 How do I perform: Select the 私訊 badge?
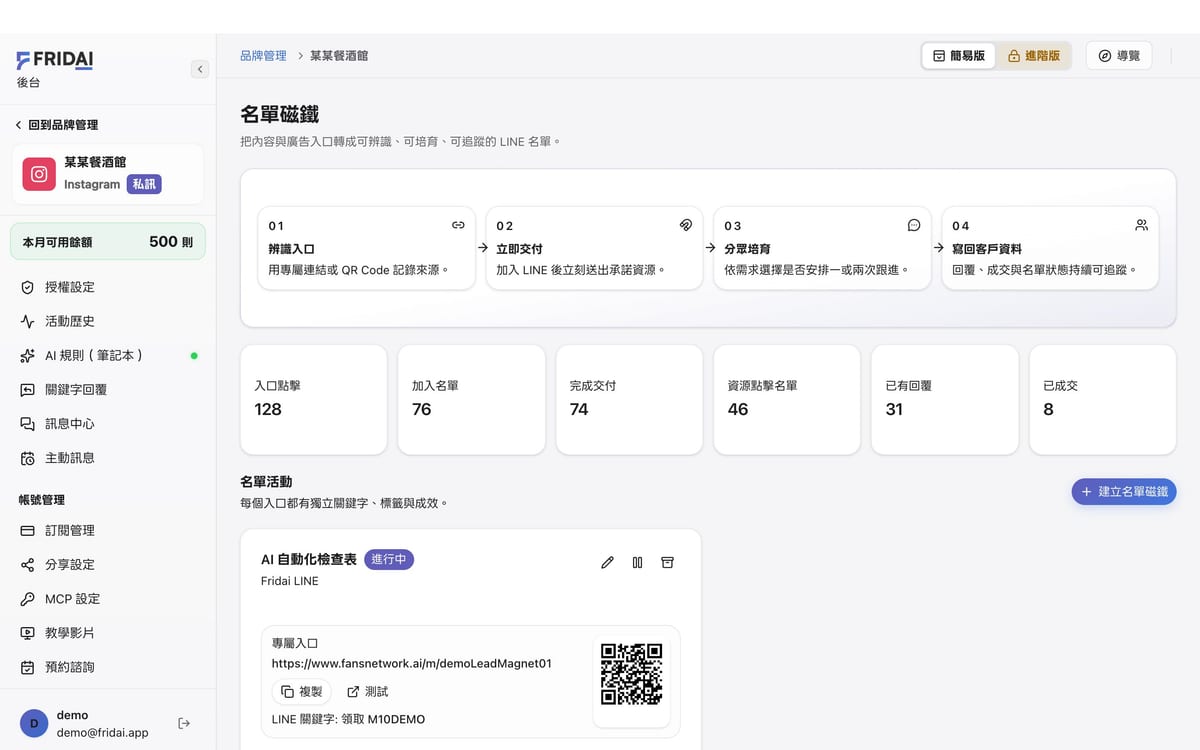coord(144,184)
